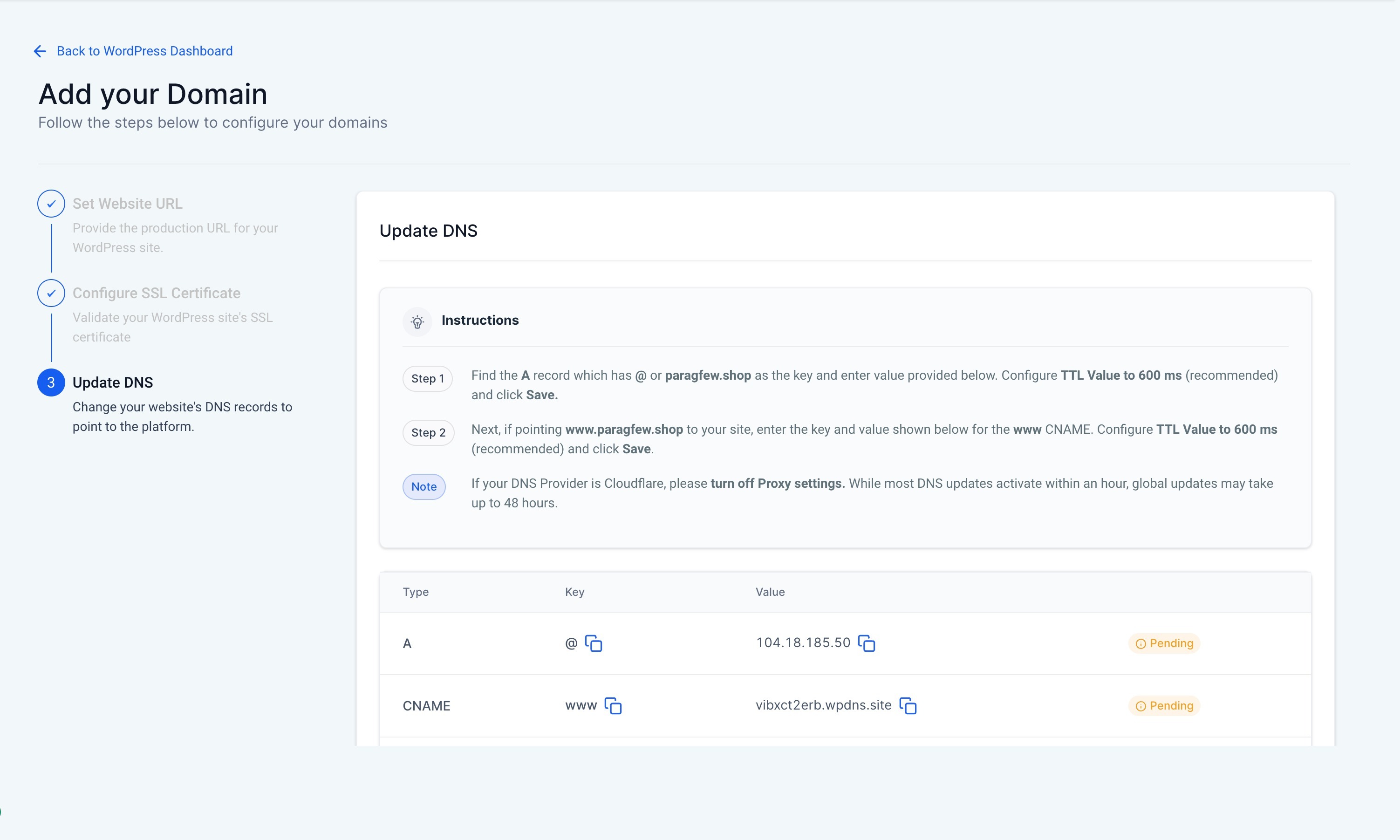The image size is (1400, 840).
Task: Click the Value column header
Action: tap(770, 592)
